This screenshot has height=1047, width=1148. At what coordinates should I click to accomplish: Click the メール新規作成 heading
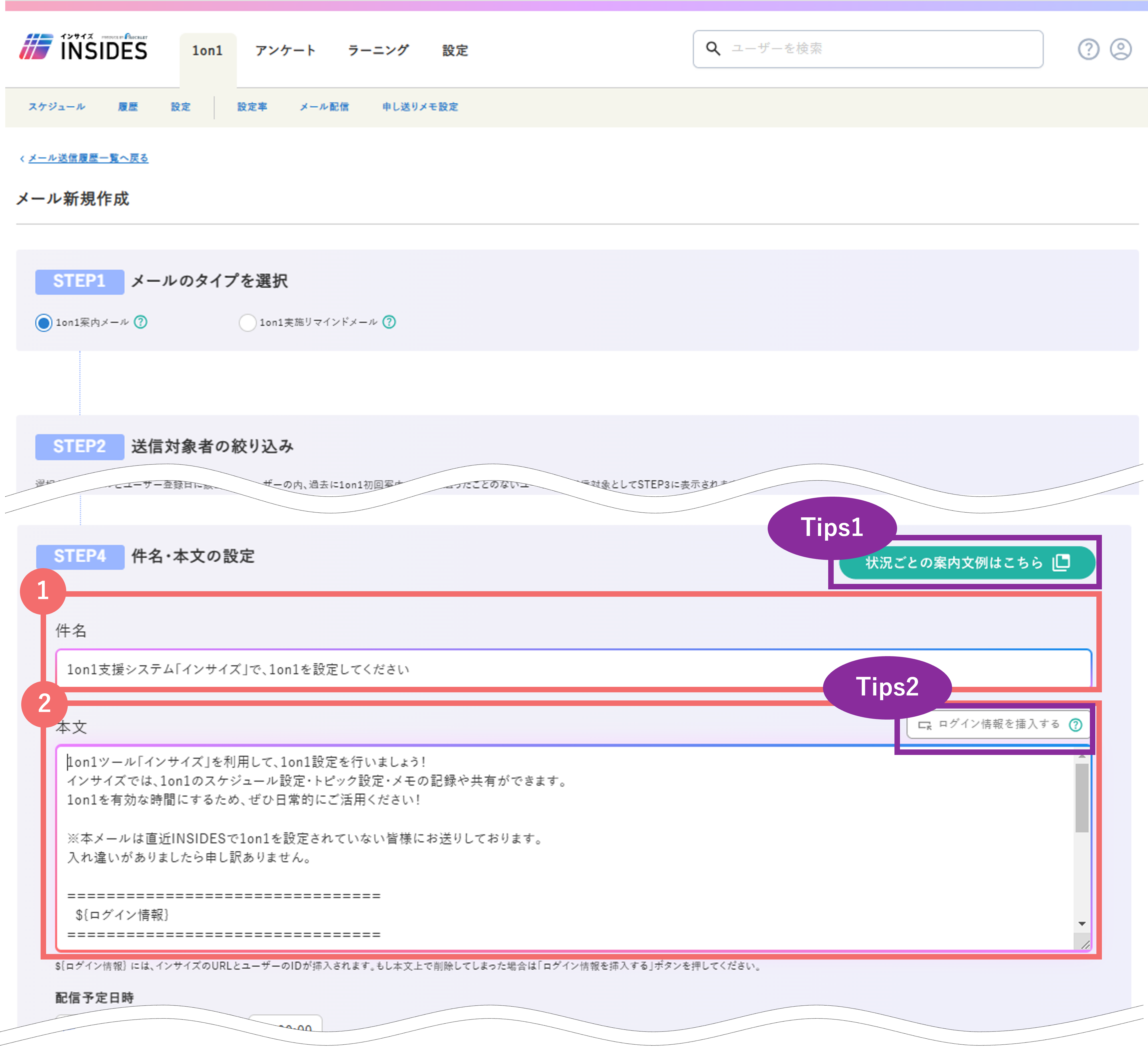(x=72, y=198)
